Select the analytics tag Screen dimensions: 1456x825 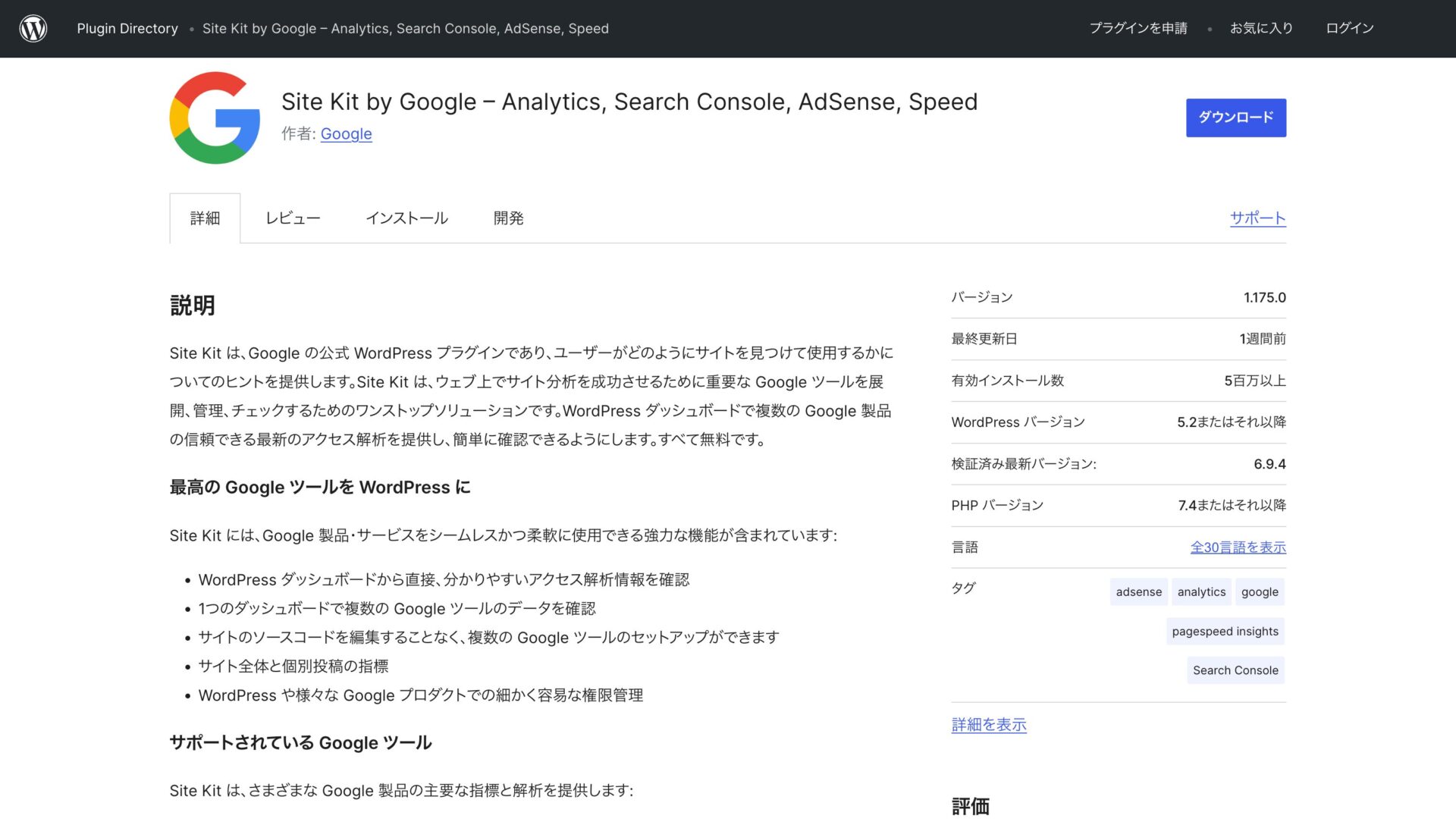coord(1201,591)
